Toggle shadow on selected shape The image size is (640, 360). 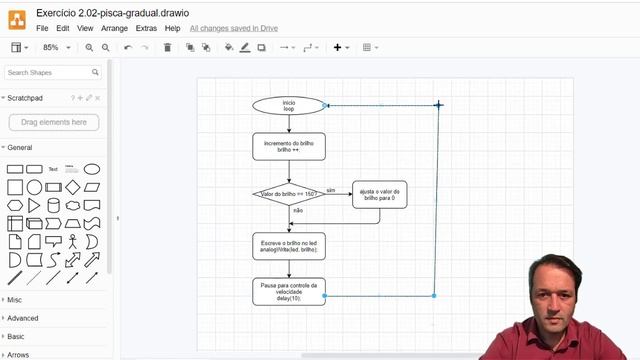click(262, 48)
